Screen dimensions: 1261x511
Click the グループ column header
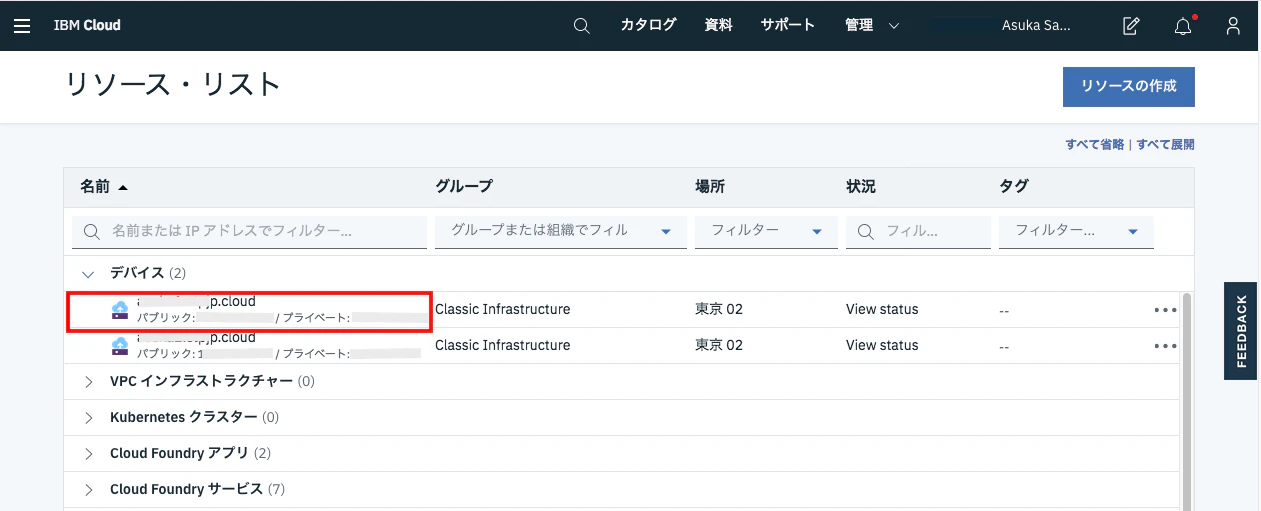coord(464,186)
